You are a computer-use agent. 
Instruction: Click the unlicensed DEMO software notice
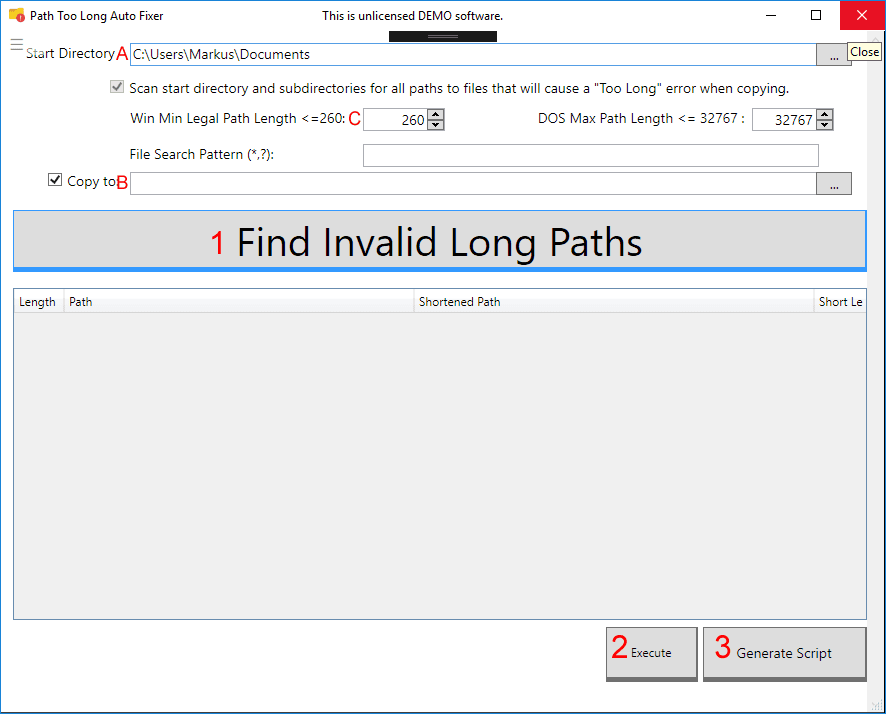click(412, 16)
